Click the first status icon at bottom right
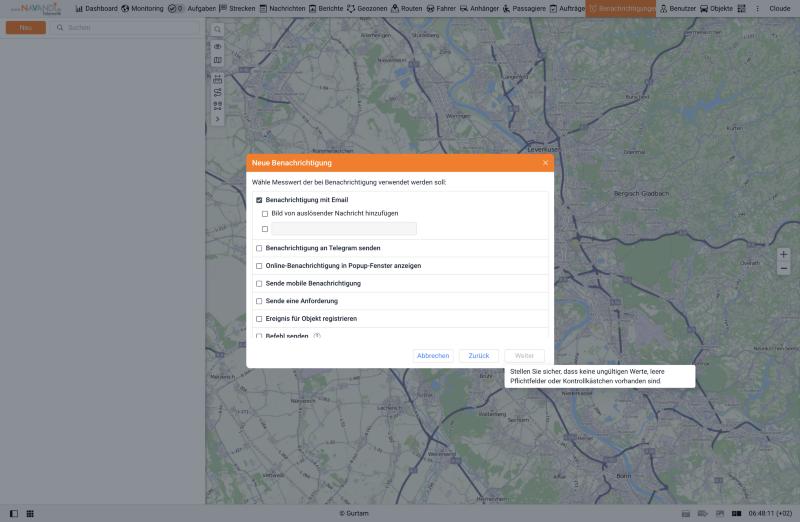 point(686,514)
